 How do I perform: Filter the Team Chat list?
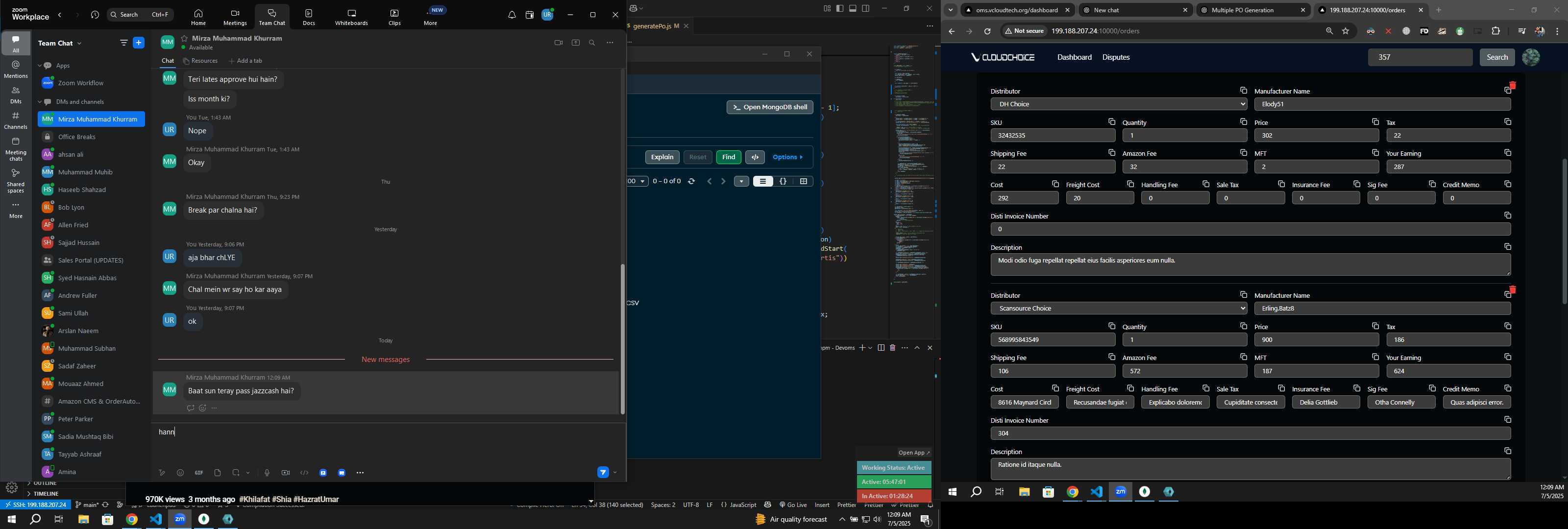[123, 43]
